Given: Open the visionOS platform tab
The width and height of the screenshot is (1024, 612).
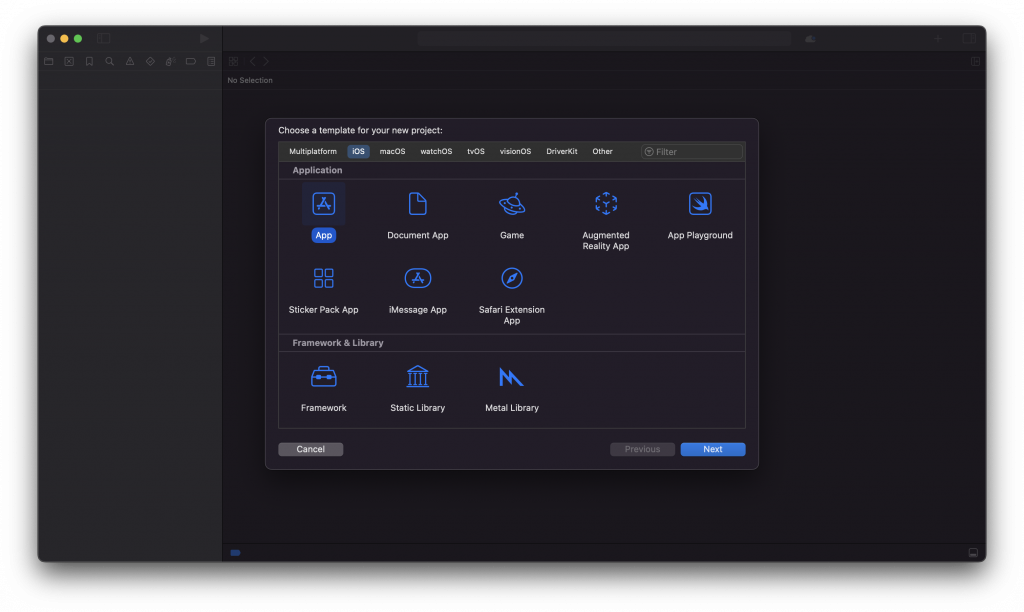Looking at the screenshot, I should (515, 152).
